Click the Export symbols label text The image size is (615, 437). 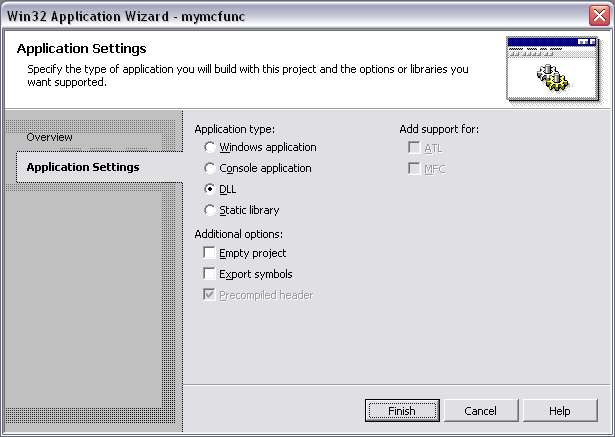pos(256,274)
